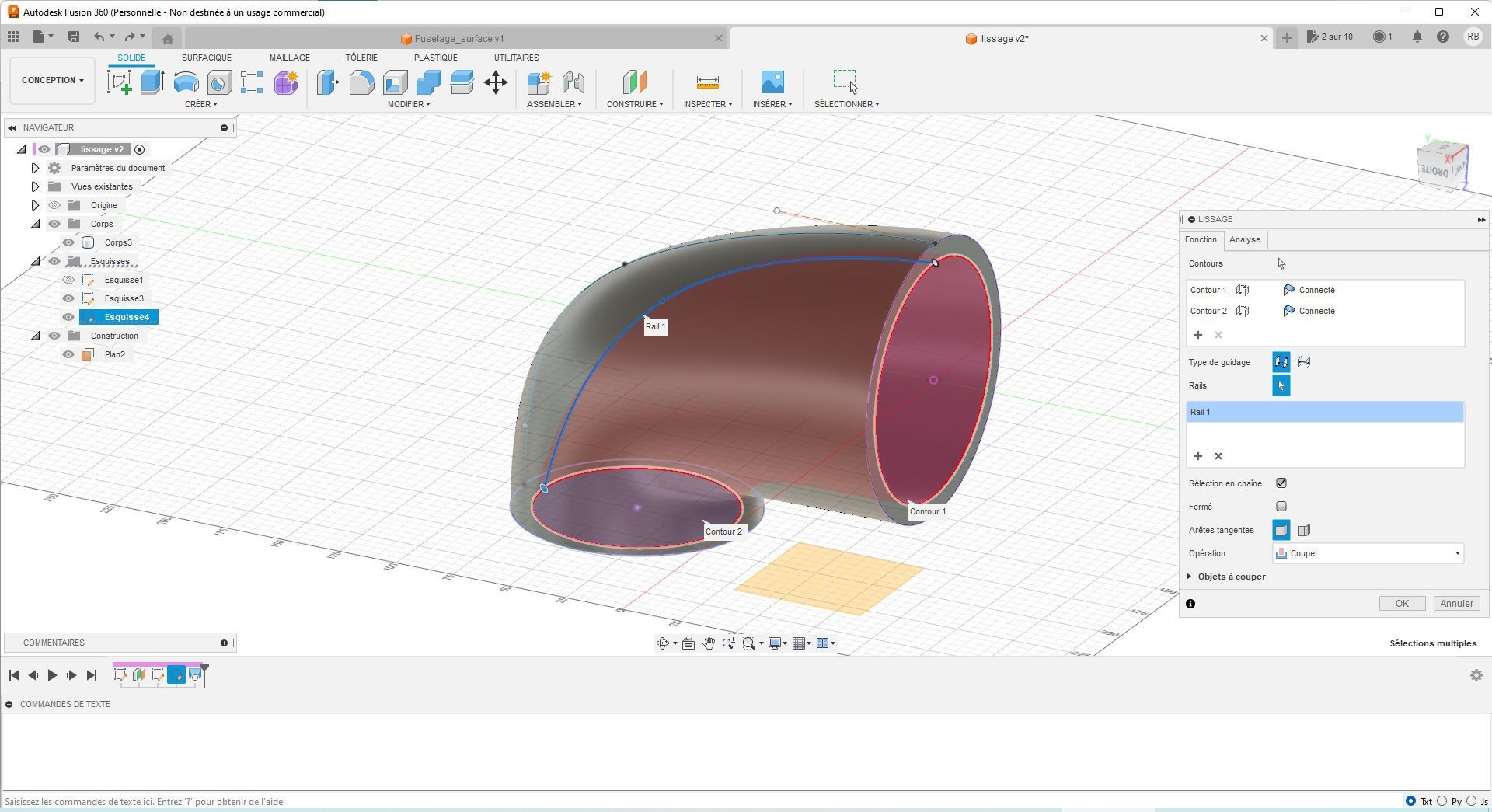This screenshot has height=812, width=1492.
Task: Open the MODIFIER dropdown menu
Action: [x=409, y=104]
